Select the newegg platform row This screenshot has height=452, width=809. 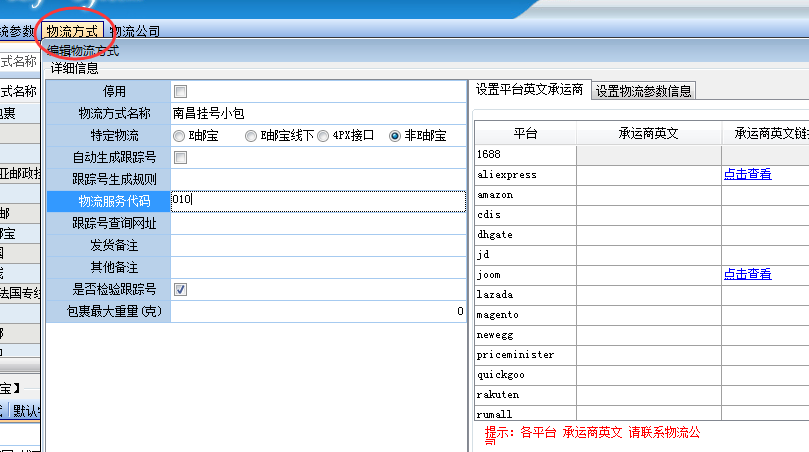pyautogui.click(x=525, y=335)
